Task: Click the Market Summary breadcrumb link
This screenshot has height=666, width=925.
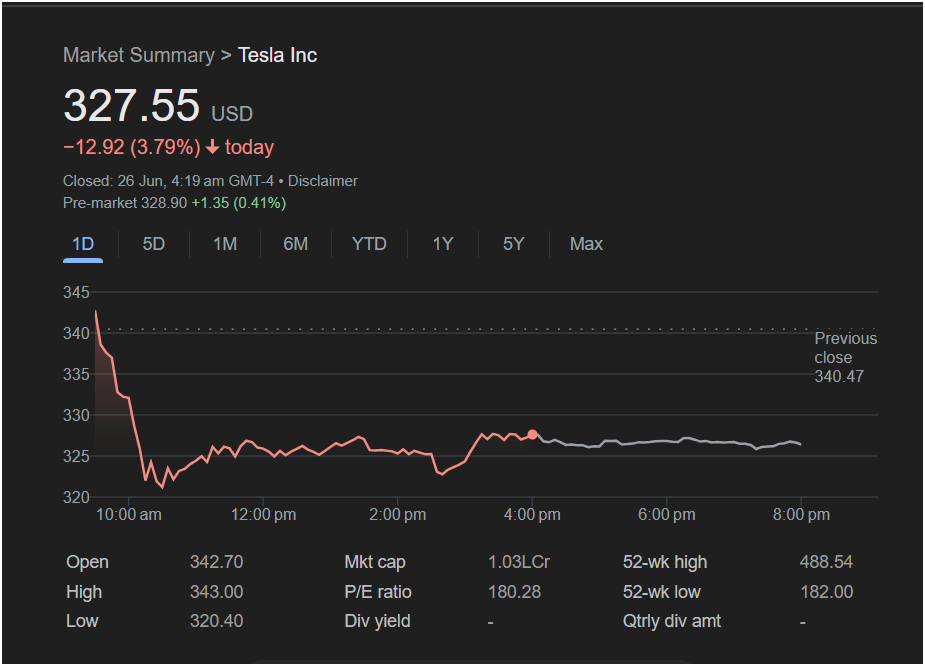Action: pos(138,55)
